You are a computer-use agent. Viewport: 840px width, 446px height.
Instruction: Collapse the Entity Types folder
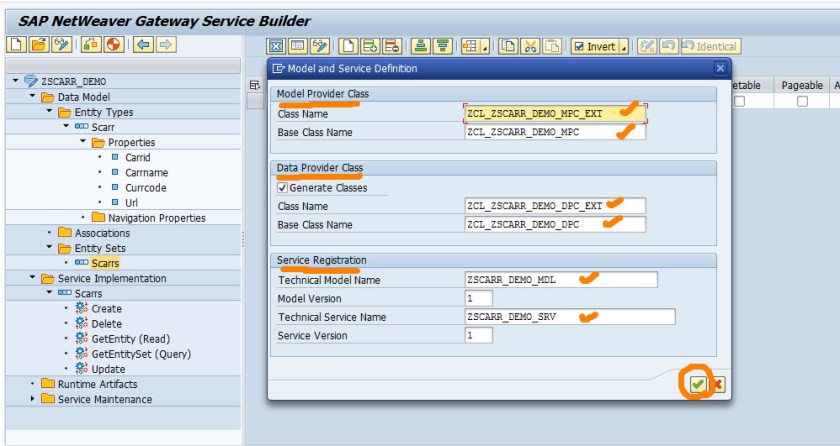coord(49,111)
